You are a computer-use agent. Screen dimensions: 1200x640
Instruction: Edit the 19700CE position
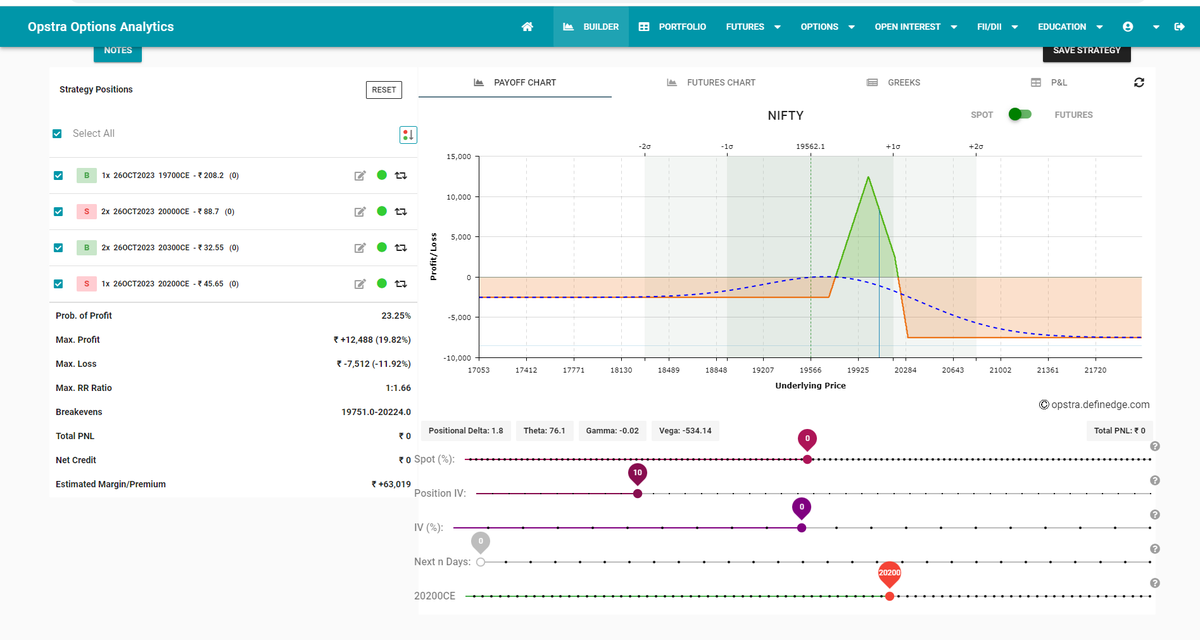point(360,176)
